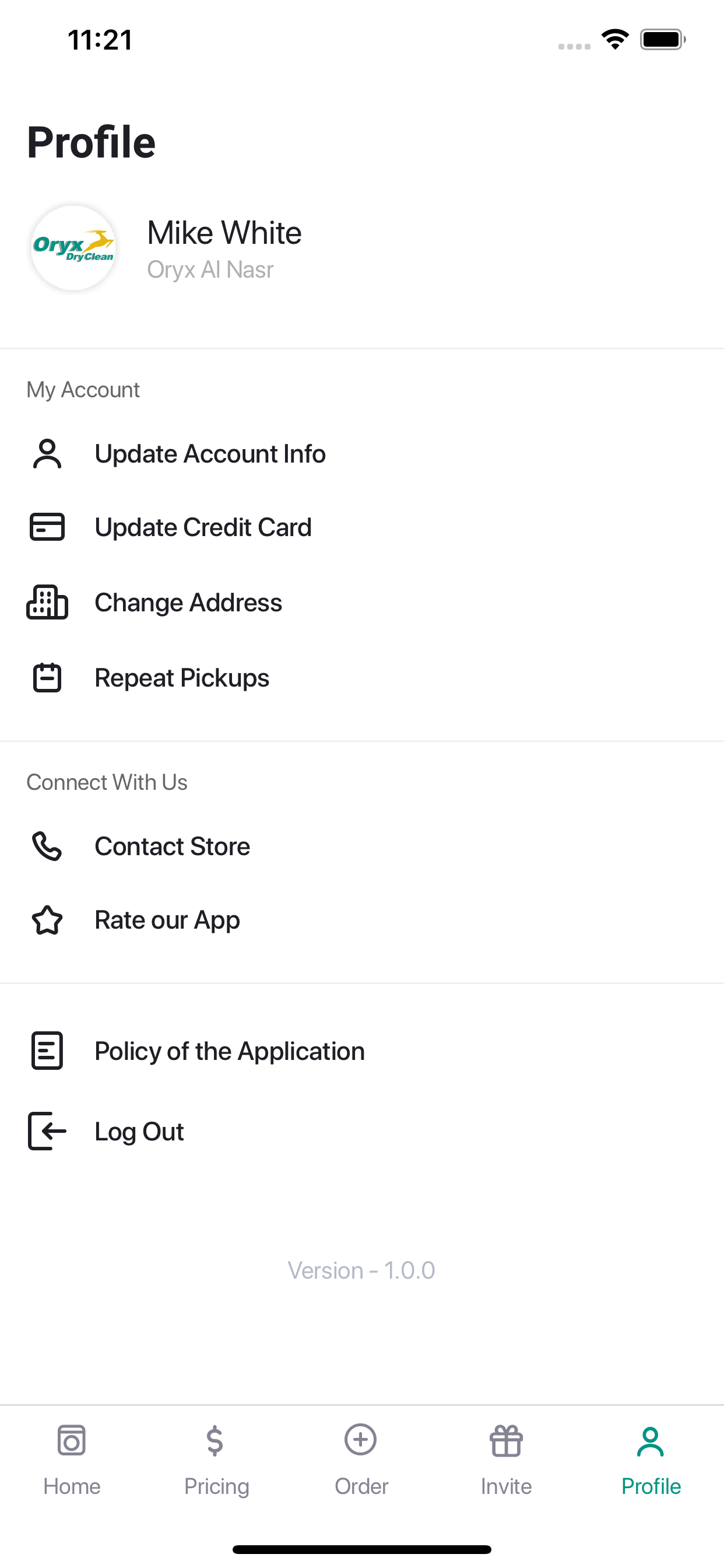Click the person icon beside Update Account Info

(47, 454)
